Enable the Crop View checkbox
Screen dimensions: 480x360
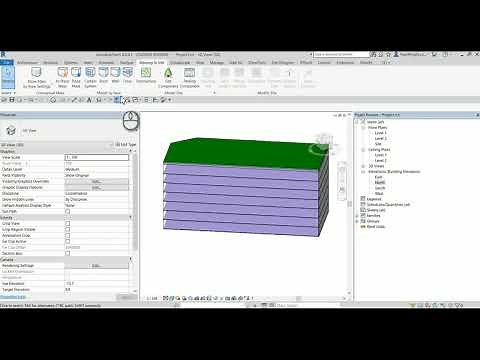68,223
